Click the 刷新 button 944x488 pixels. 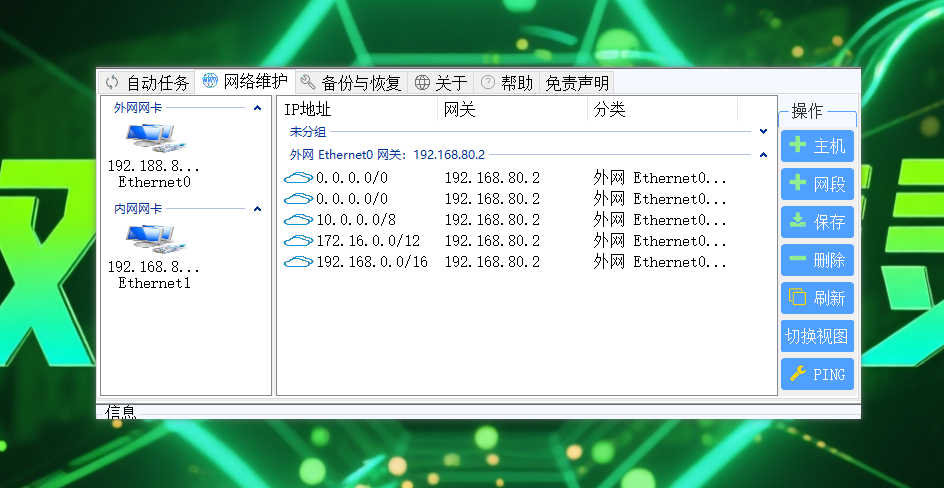(817, 298)
